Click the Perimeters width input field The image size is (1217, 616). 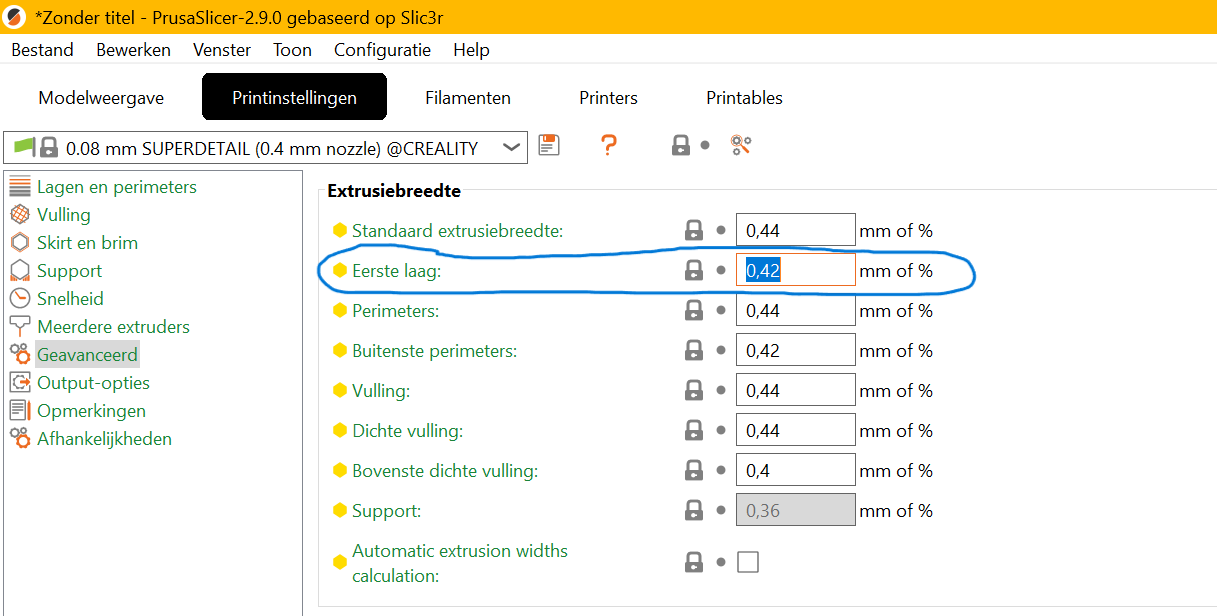tap(796, 310)
